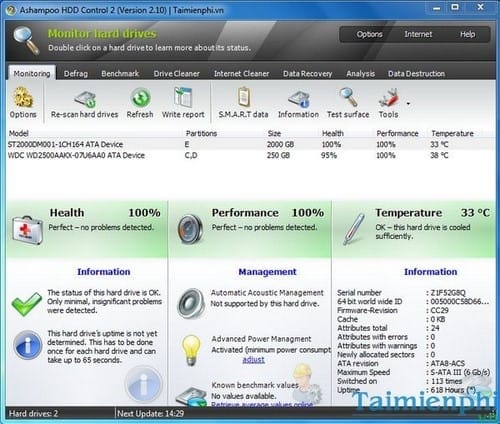Click the adjust link under Power Management
This screenshot has width=500, height=424.
click(x=254, y=360)
